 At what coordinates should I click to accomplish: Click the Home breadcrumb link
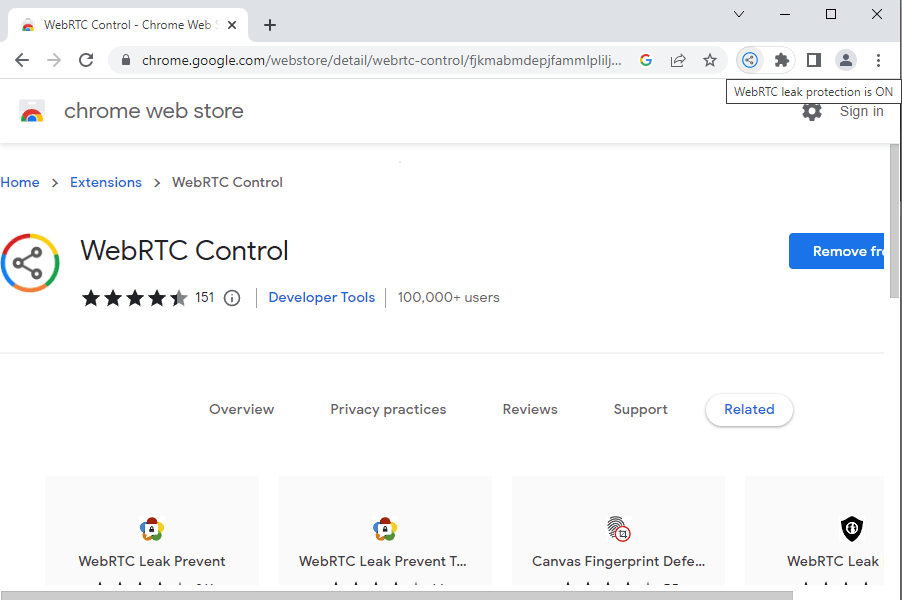point(20,182)
